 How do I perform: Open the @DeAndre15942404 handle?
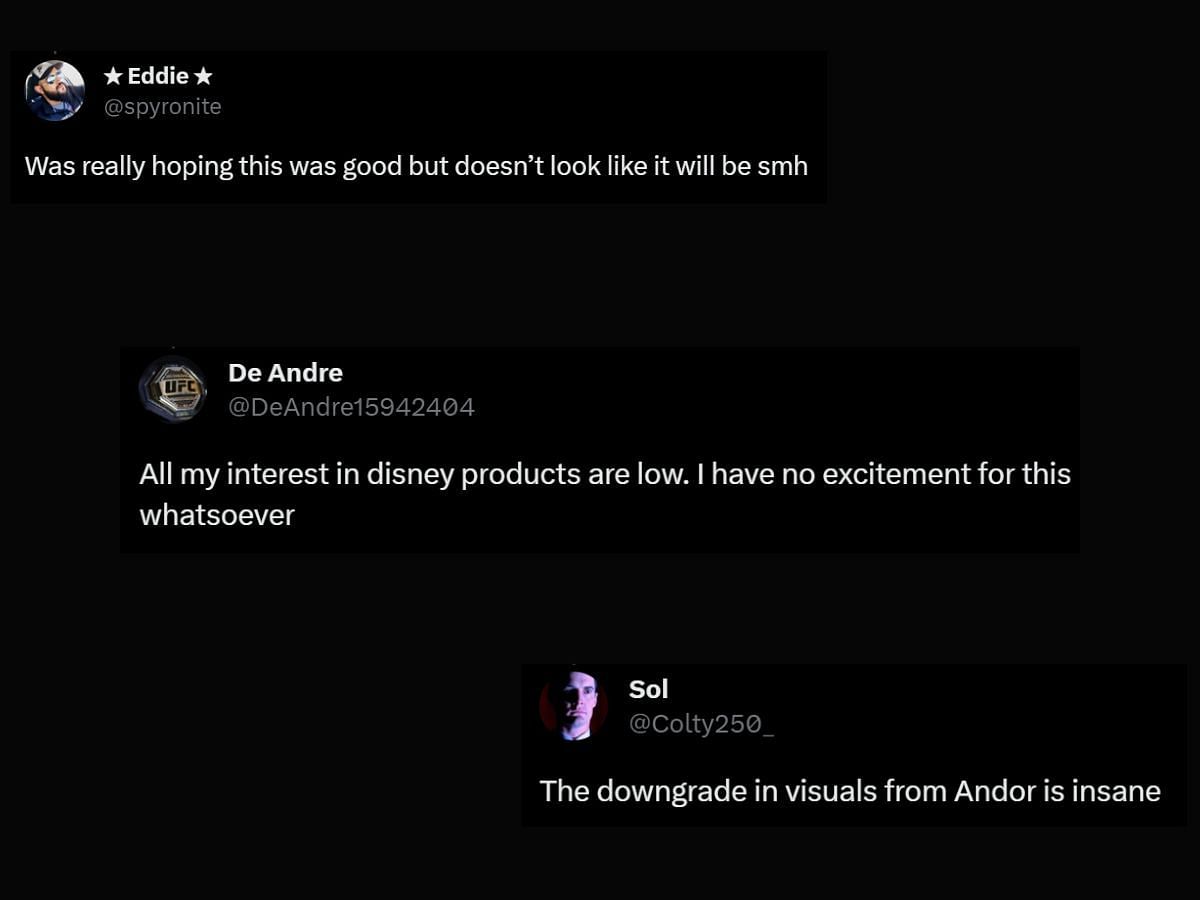point(351,407)
